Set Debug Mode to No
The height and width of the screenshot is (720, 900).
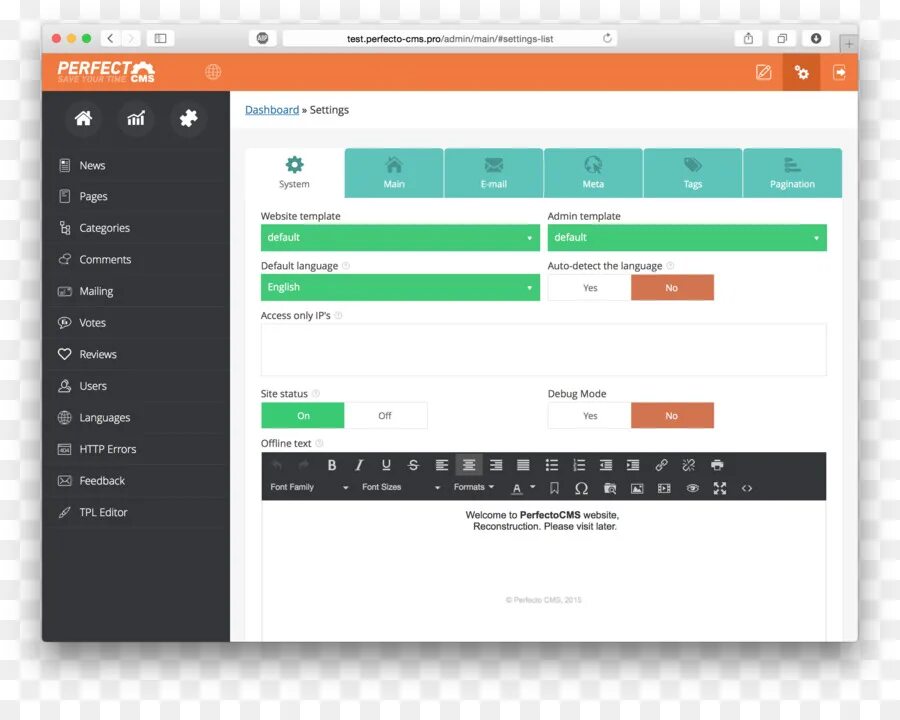point(672,416)
